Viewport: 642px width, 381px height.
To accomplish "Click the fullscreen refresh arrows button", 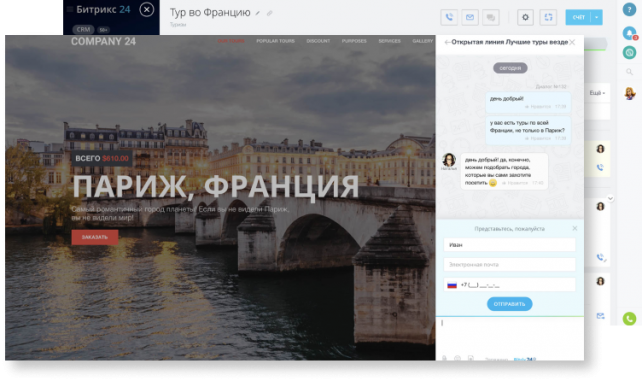I will pyautogui.click(x=548, y=17).
